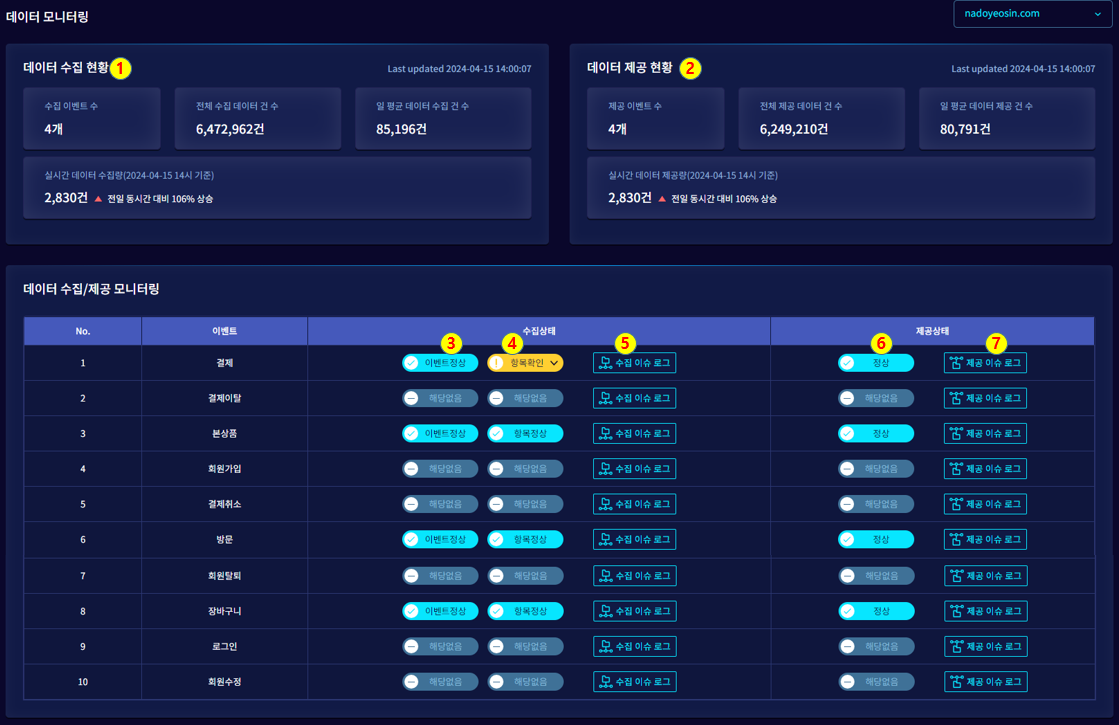Click the 수집상태 column header
The width and height of the screenshot is (1119, 725).
click(539, 331)
